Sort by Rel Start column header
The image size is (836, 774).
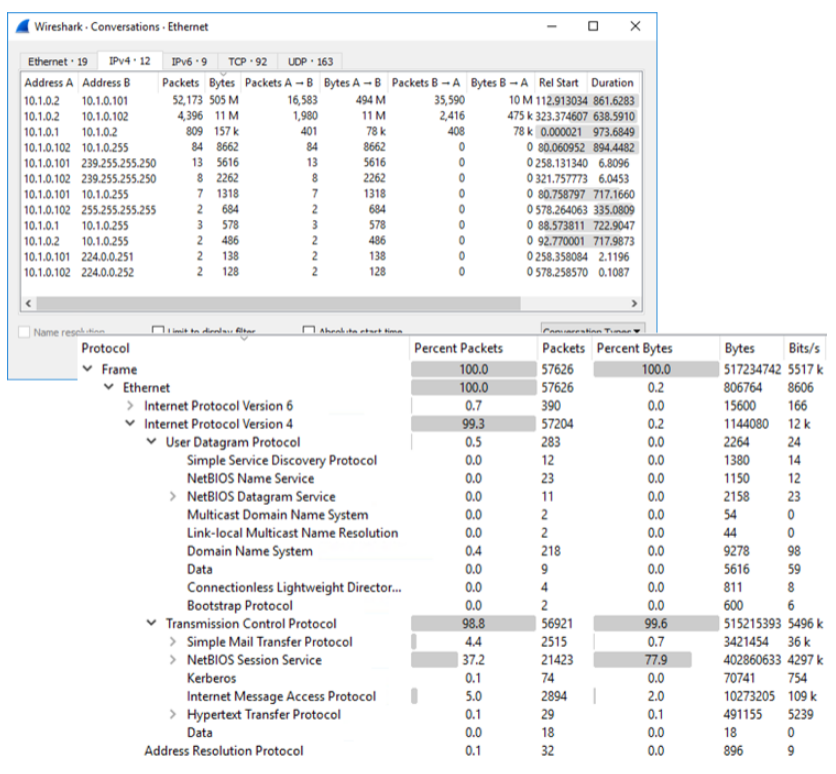[559, 83]
